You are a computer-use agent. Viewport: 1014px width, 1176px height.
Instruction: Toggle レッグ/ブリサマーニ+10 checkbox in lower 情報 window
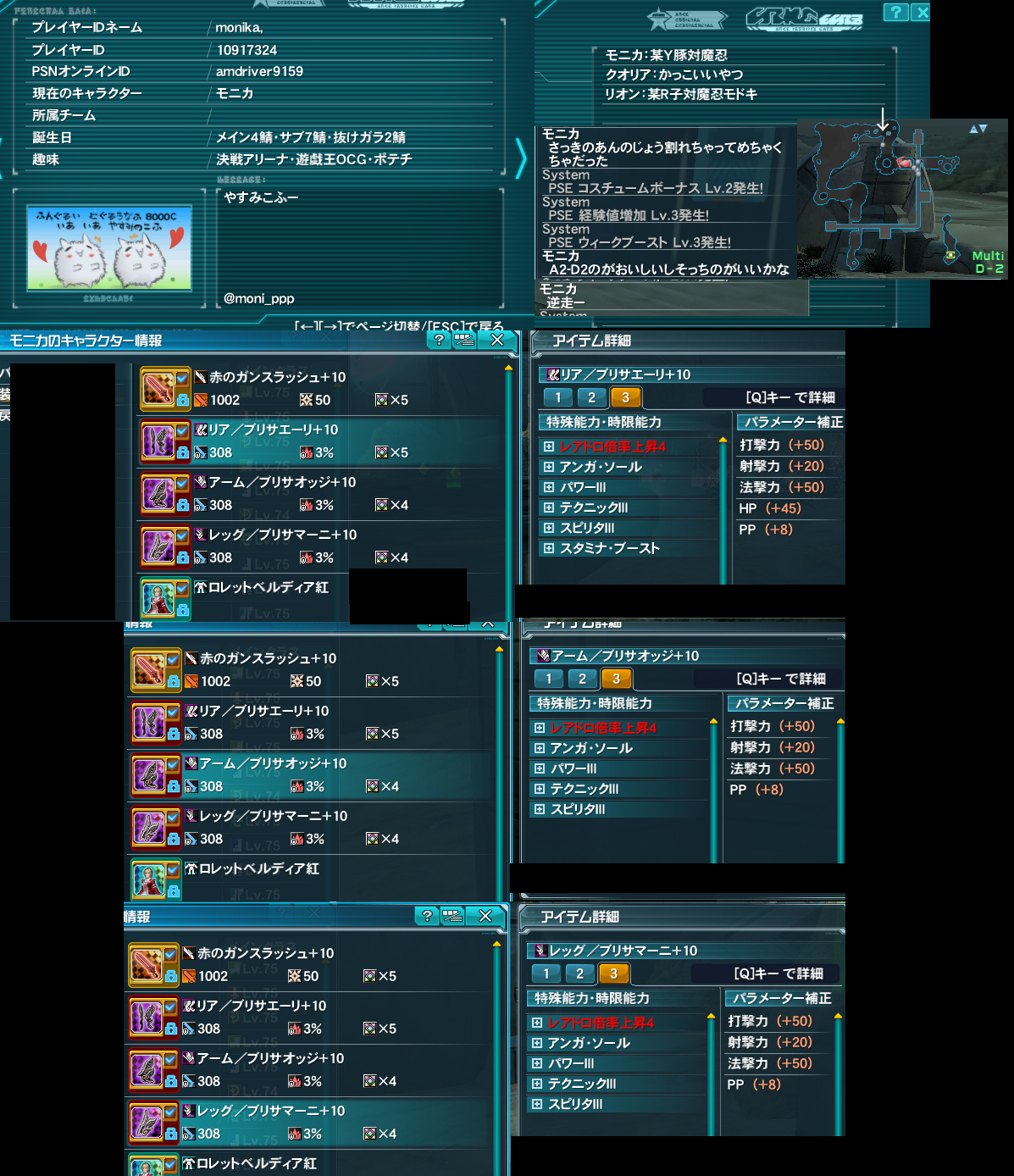point(171,1112)
